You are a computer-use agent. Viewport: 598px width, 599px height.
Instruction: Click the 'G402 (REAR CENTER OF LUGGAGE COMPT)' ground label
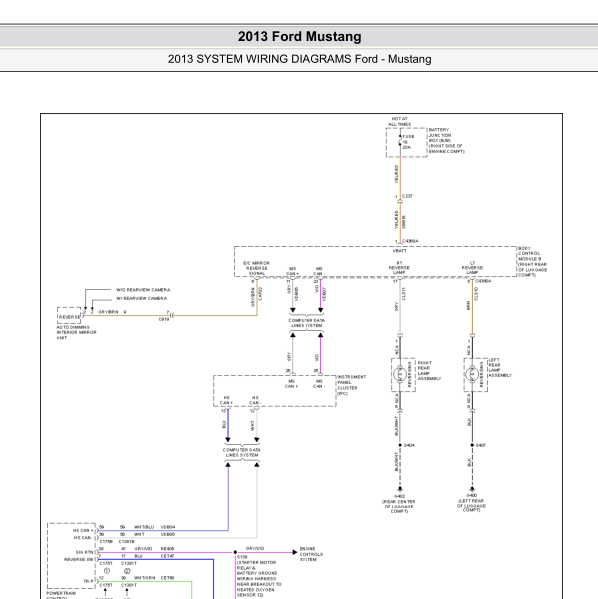[399, 504]
